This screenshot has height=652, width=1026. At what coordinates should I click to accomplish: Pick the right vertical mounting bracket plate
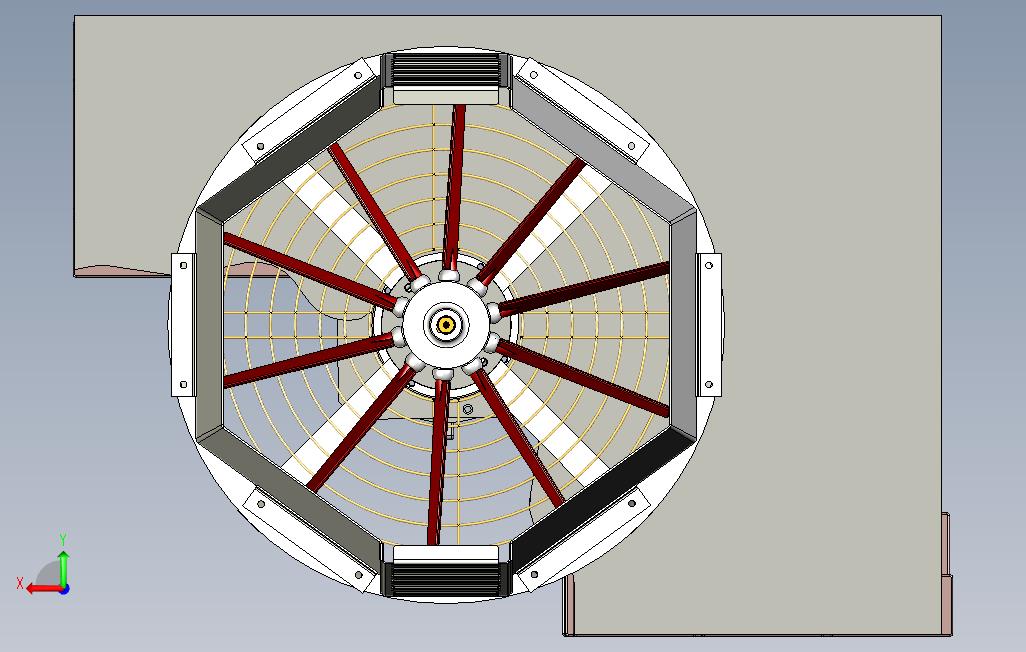coord(709,325)
